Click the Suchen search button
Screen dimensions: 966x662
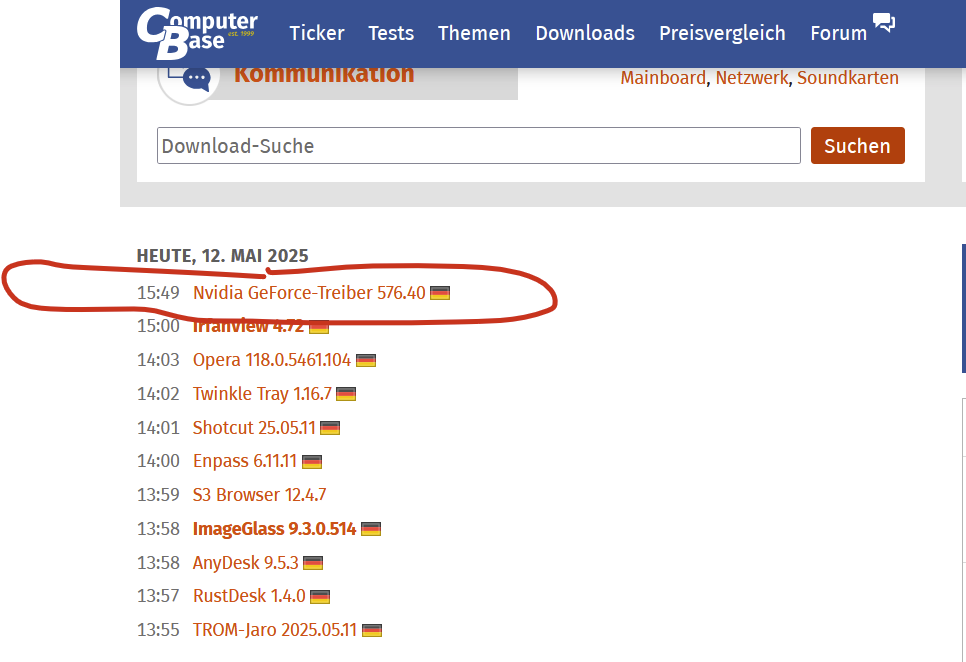tap(858, 146)
